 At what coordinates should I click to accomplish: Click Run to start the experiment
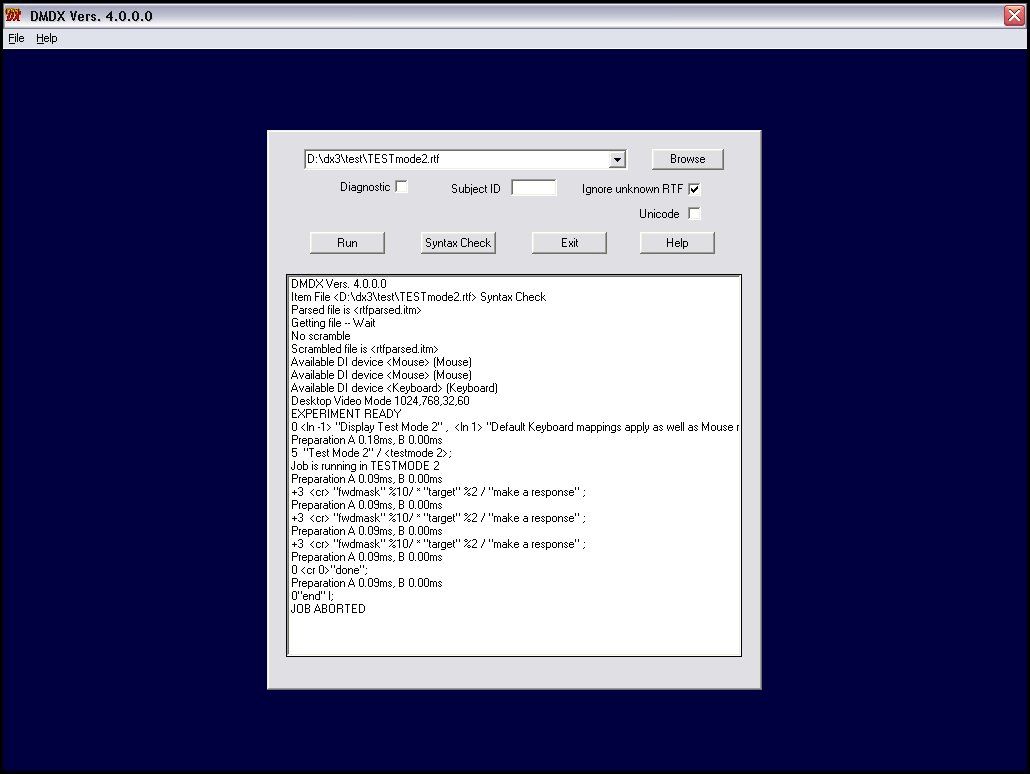347,242
